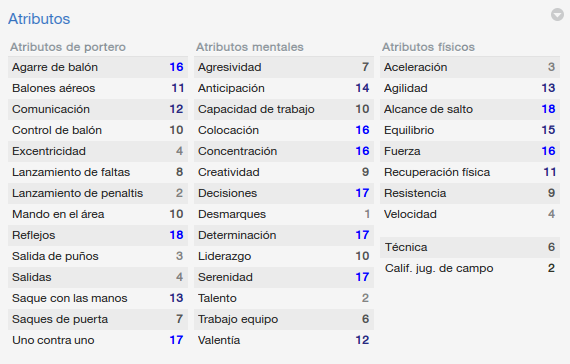Image resolution: width=570 pixels, height=364 pixels.
Task: Click the Lanzamiento de penaltis row
Action: (x=98, y=193)
